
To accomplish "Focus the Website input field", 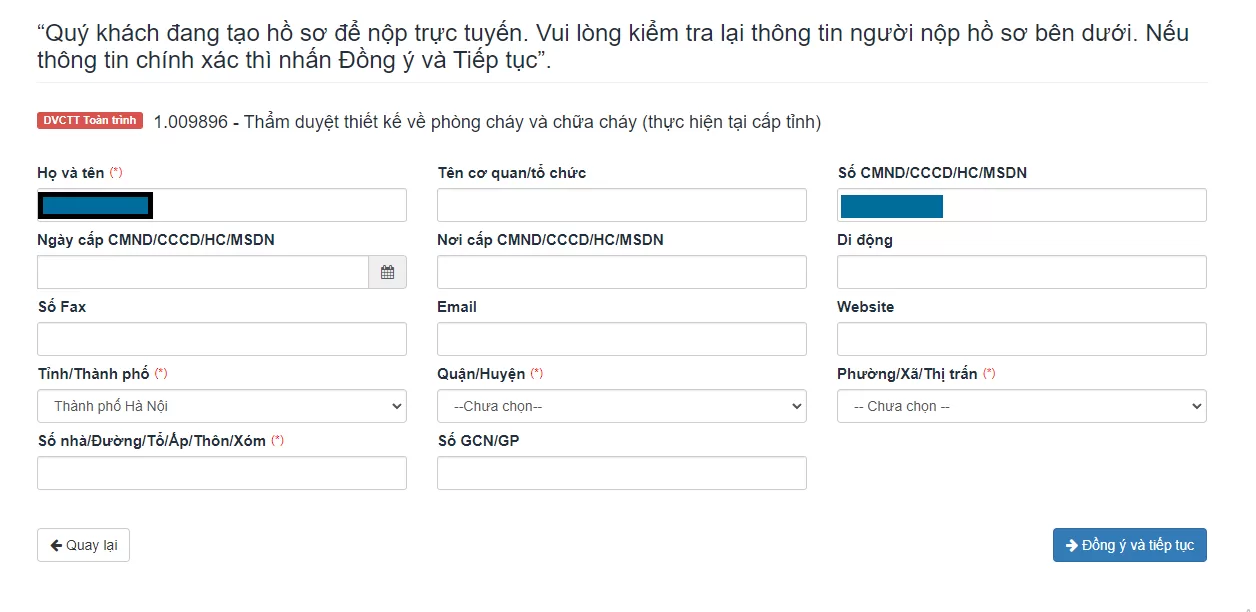I will tap(1022, 339).
